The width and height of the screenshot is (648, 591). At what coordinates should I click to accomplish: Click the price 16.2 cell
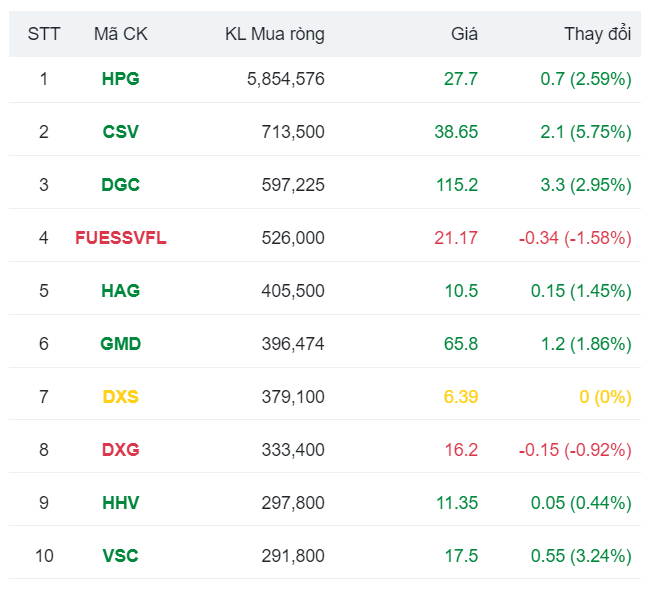click(x=461, y=449)
